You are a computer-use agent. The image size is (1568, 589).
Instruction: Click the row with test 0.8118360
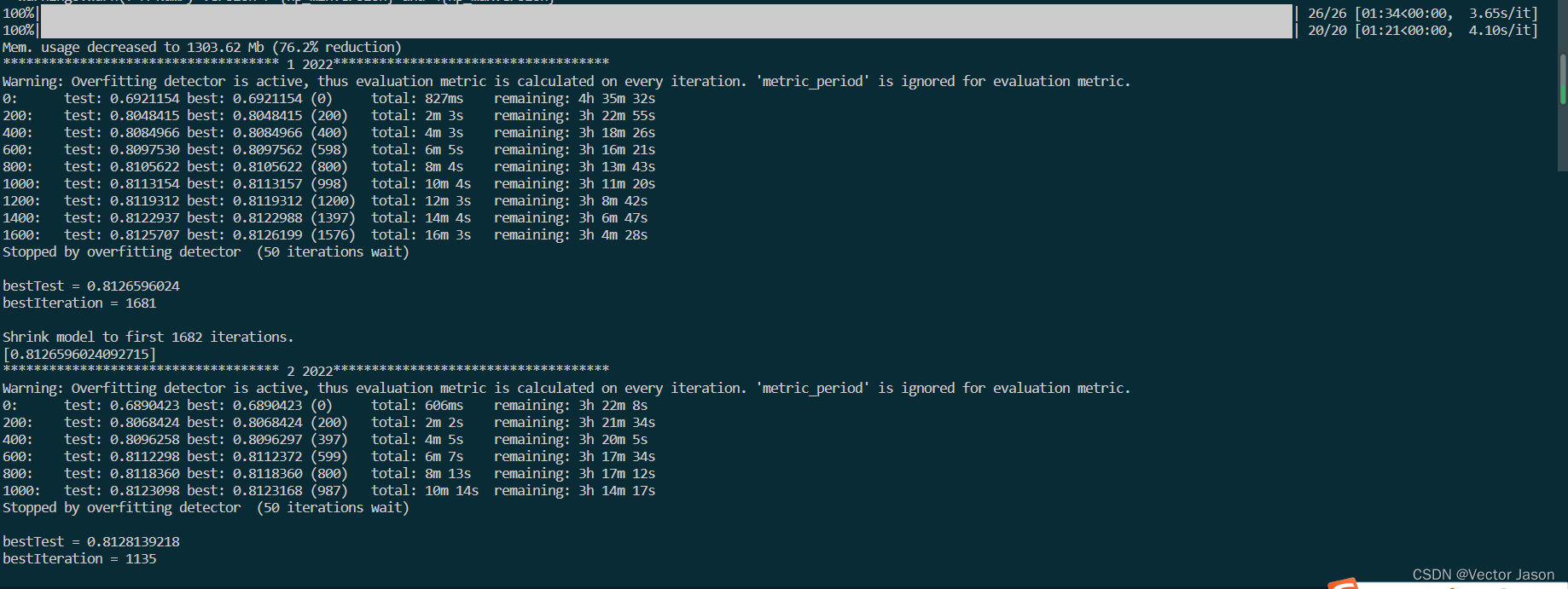[328, 473]
